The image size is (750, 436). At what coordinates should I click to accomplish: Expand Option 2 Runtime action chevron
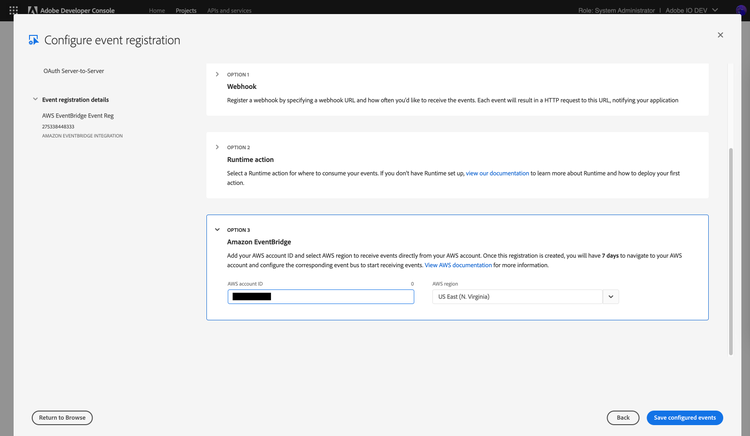coord(217,147)
